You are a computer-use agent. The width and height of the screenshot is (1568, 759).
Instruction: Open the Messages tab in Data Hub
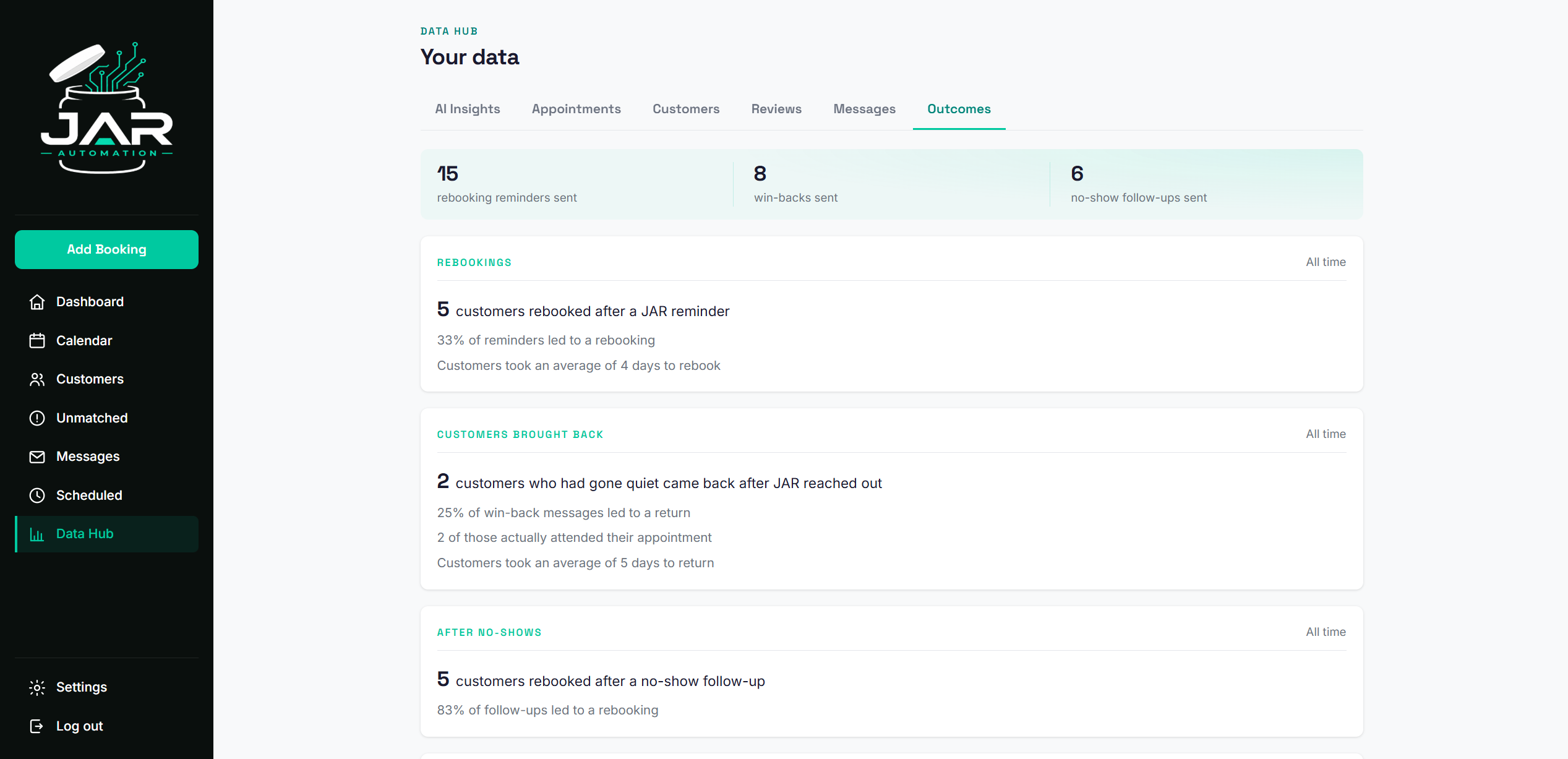tap(864, 109)
